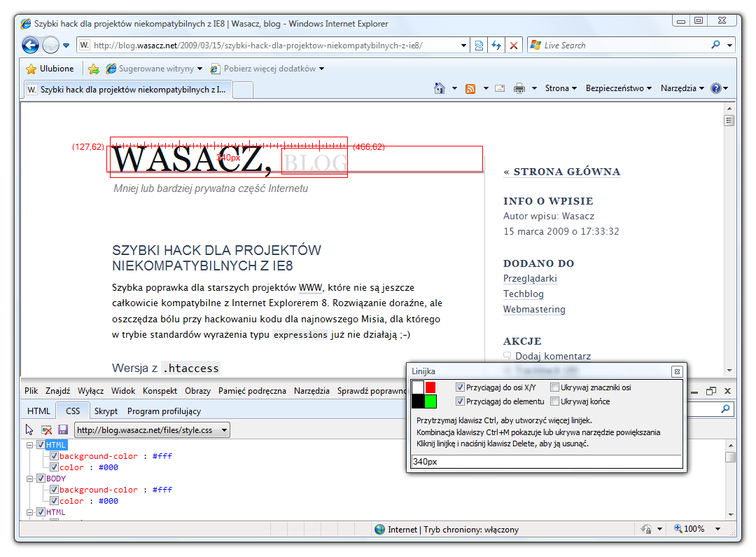This screenshot has width=756, height=557.
Task: Open the style.css file dropdown
Action: 224,430
